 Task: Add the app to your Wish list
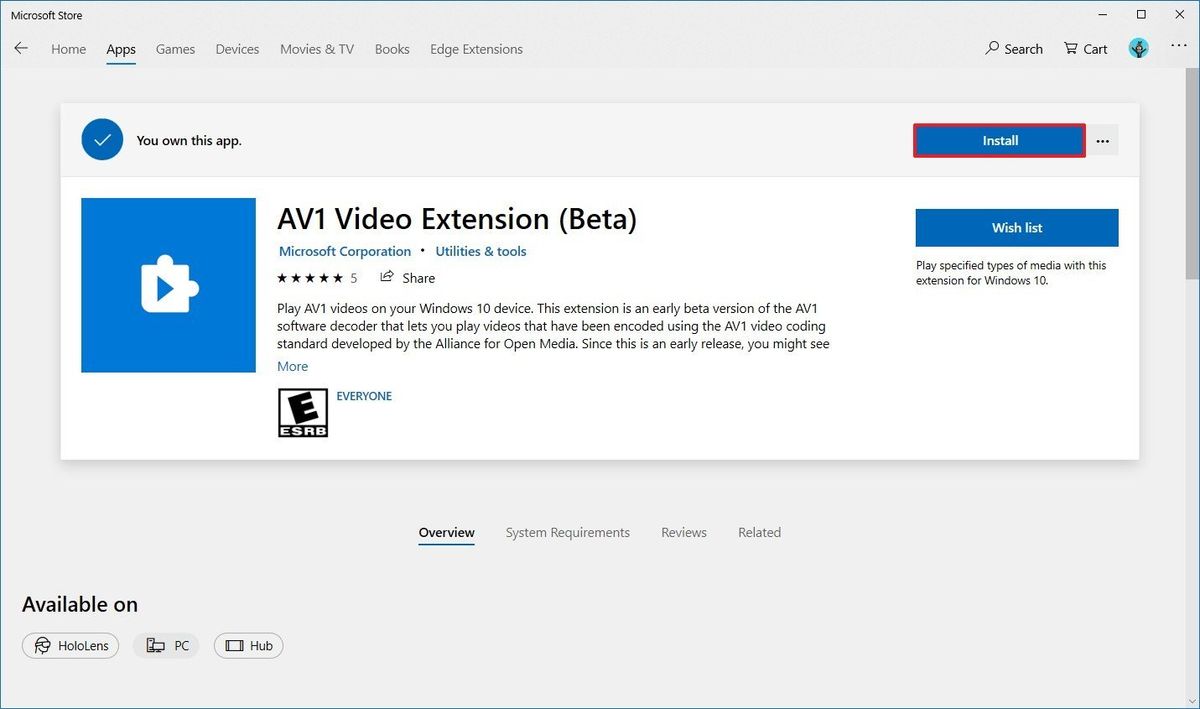point(1016,227)
